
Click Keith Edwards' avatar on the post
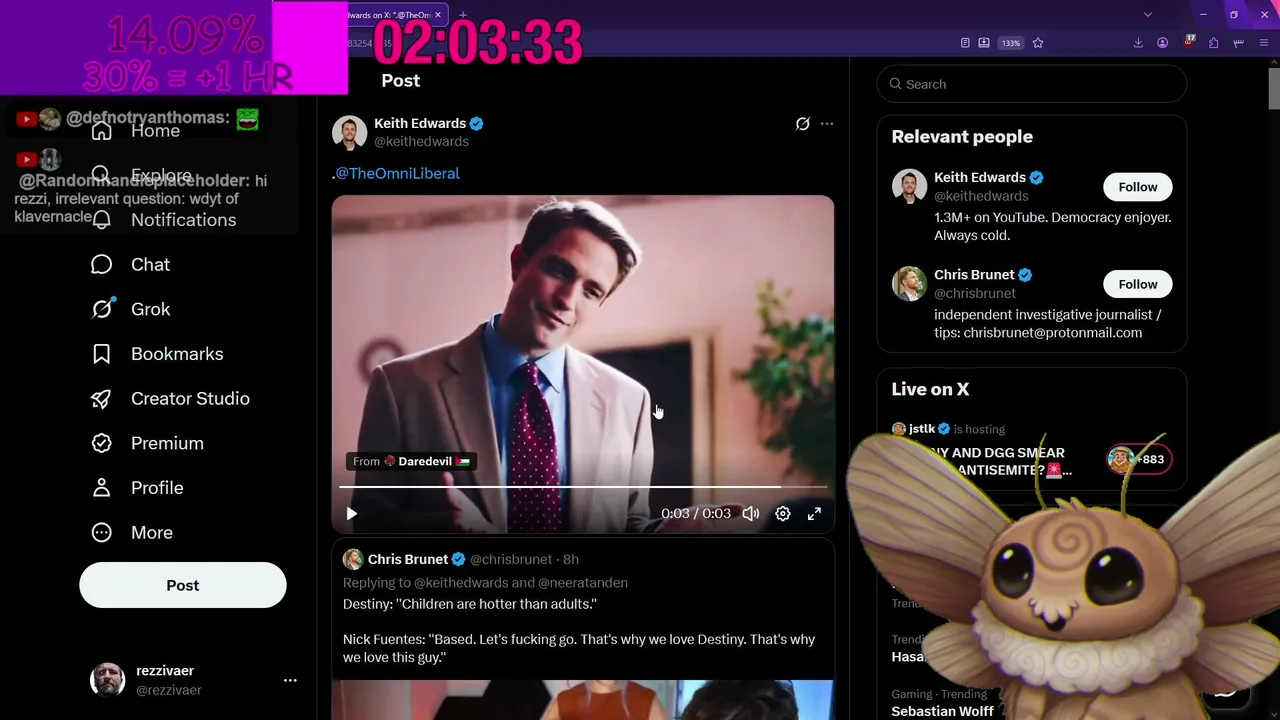tap(350, 133)
